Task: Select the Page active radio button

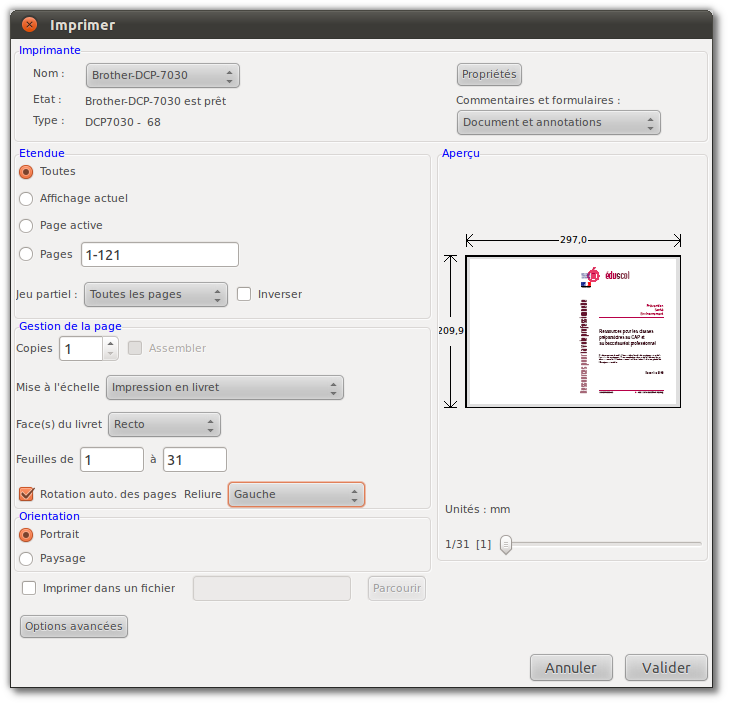Action: [27, 226]
